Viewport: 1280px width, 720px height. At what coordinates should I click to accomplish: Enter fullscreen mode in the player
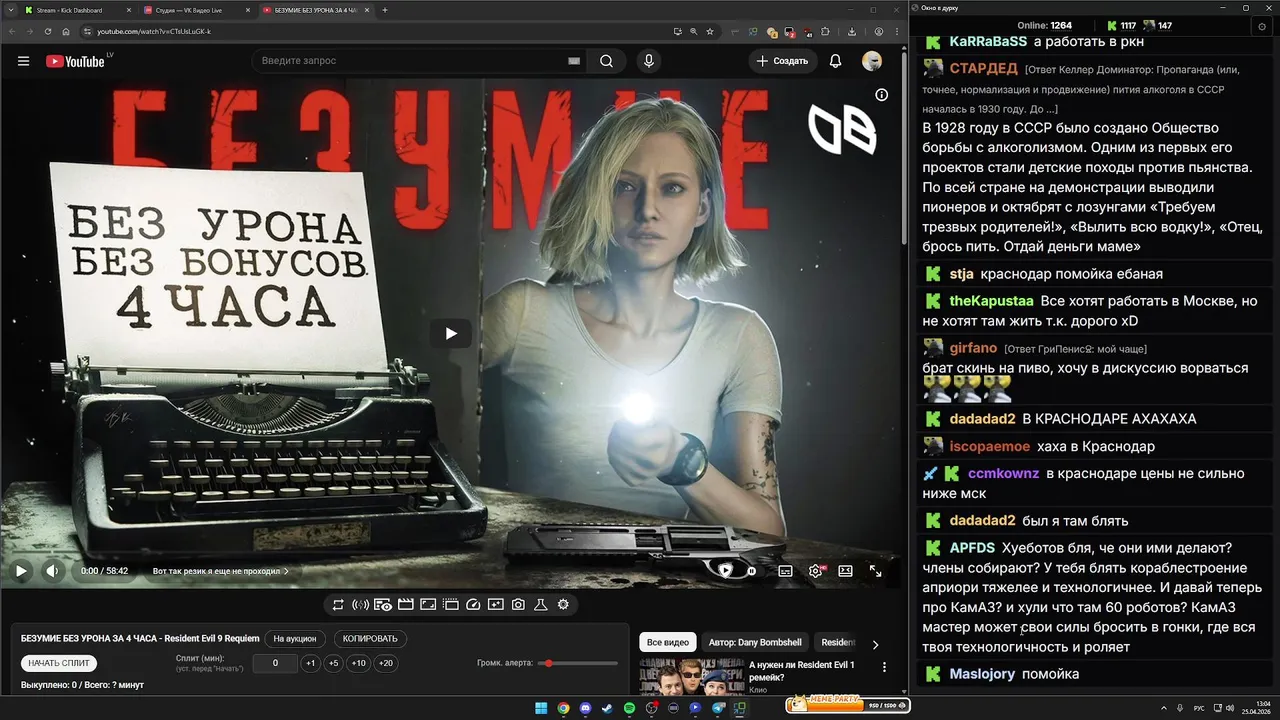pos(875,571)
